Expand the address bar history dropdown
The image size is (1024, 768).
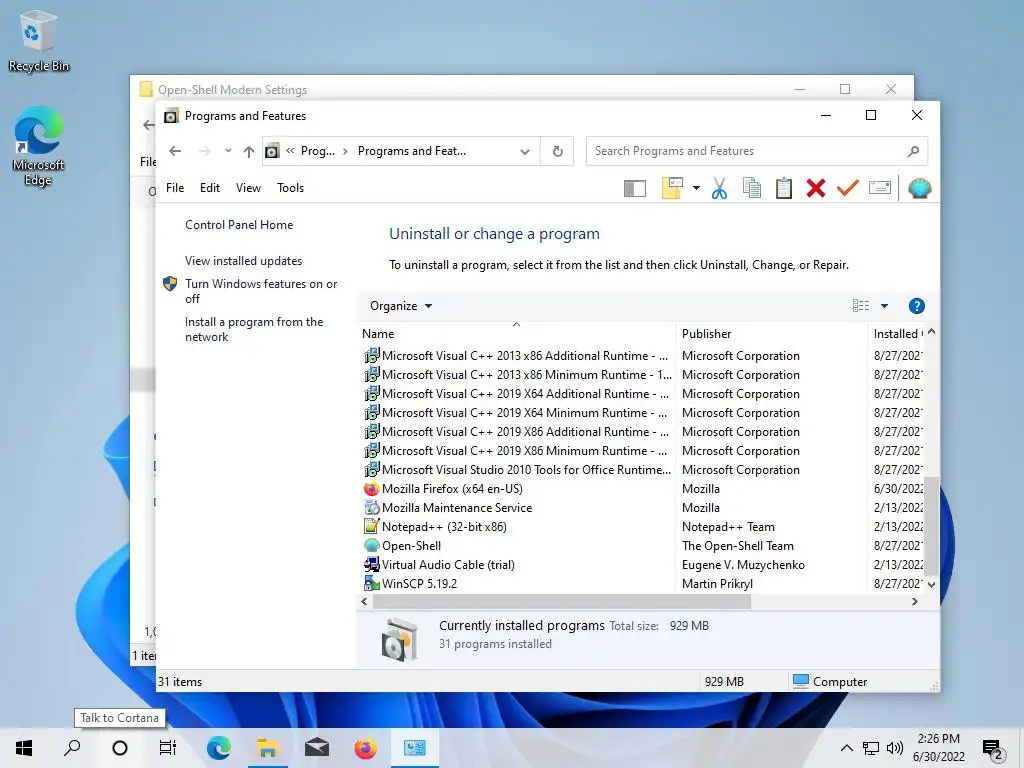524,152
